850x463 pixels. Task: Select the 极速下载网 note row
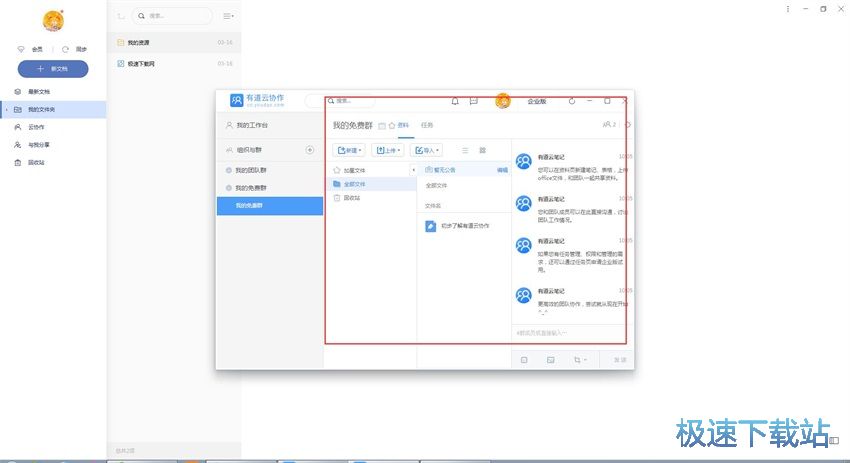pyautogui.click(x=174, y=63)
